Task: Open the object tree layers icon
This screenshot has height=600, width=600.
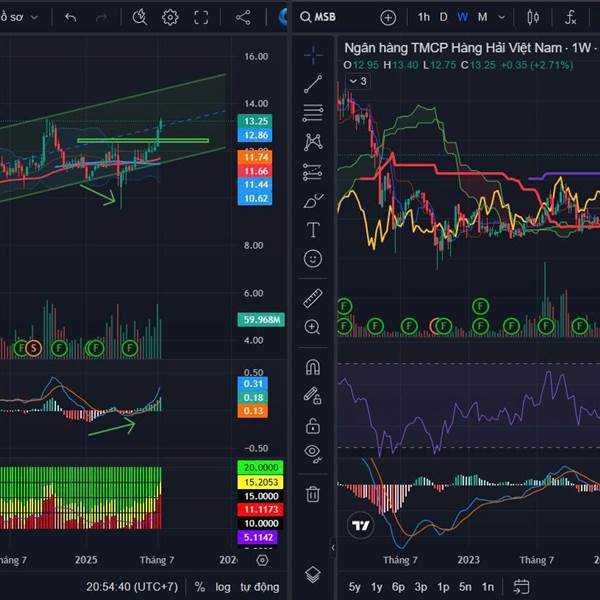Action: (313, 574)
